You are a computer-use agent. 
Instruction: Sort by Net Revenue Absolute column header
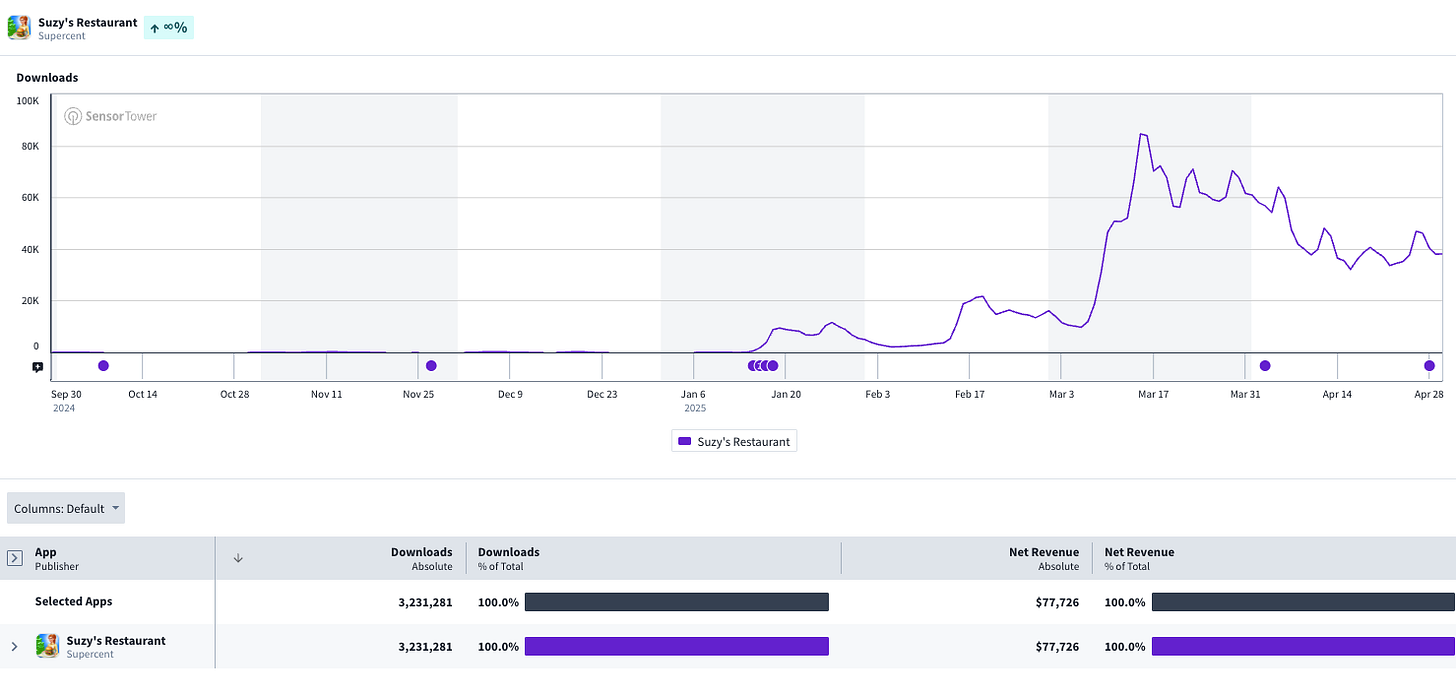click(x=1044, y=558)
